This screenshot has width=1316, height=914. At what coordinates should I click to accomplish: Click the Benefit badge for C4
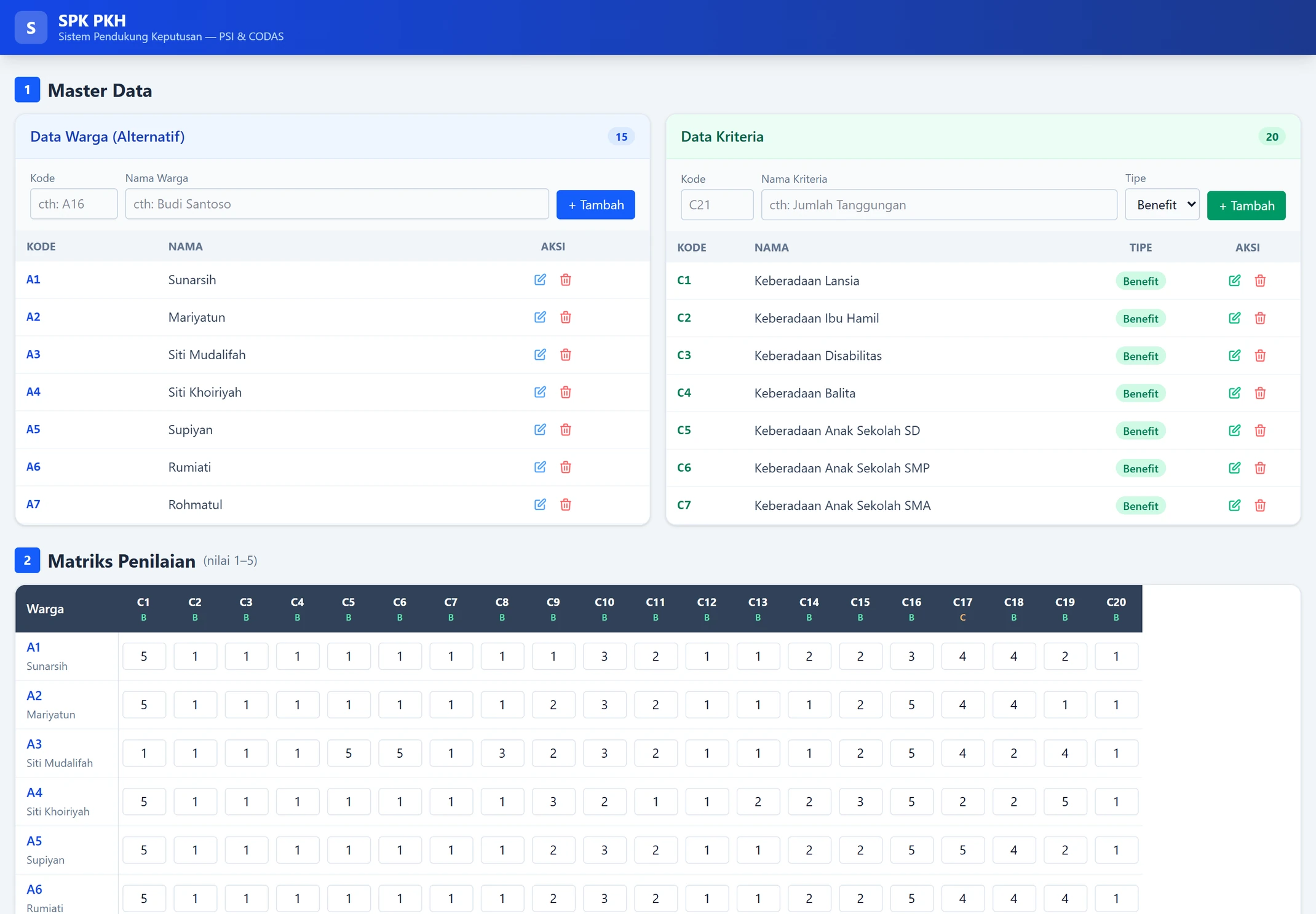coord(1141,394)
